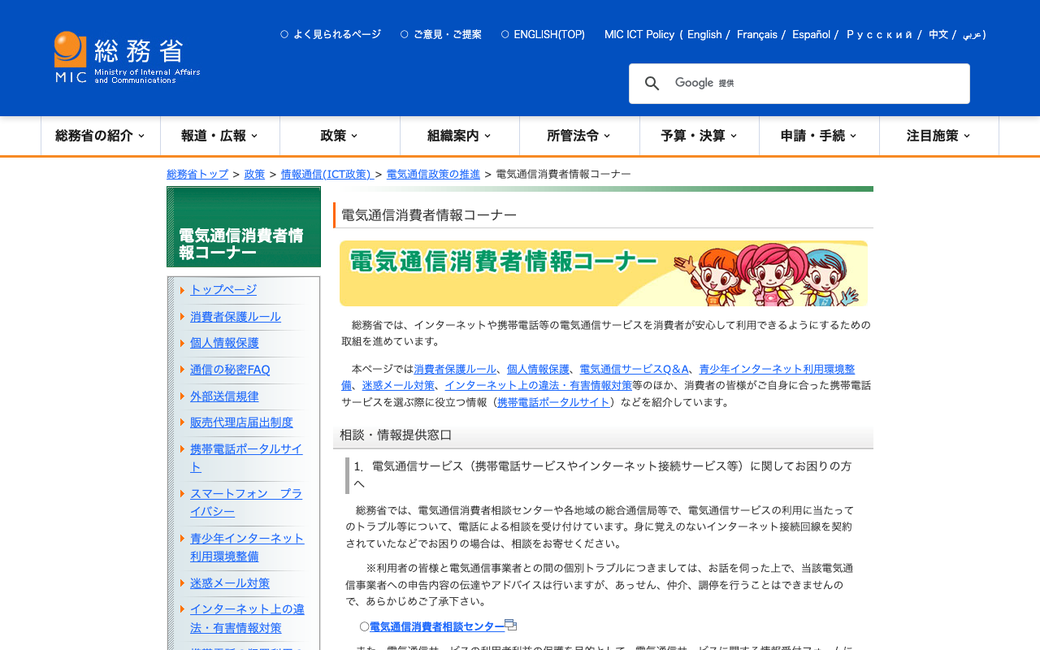The image size is (1040, 650).
Task: Expand the 報道・広報 menu
Action: 220,136
